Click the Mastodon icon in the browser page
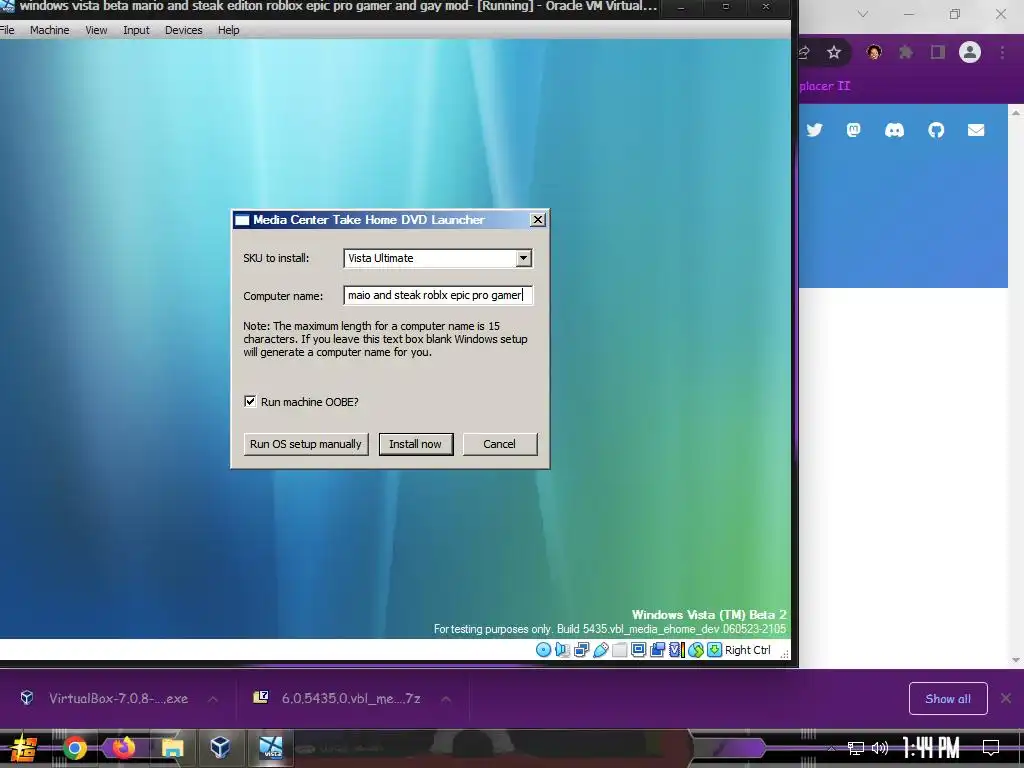 [x=854, y=130]
